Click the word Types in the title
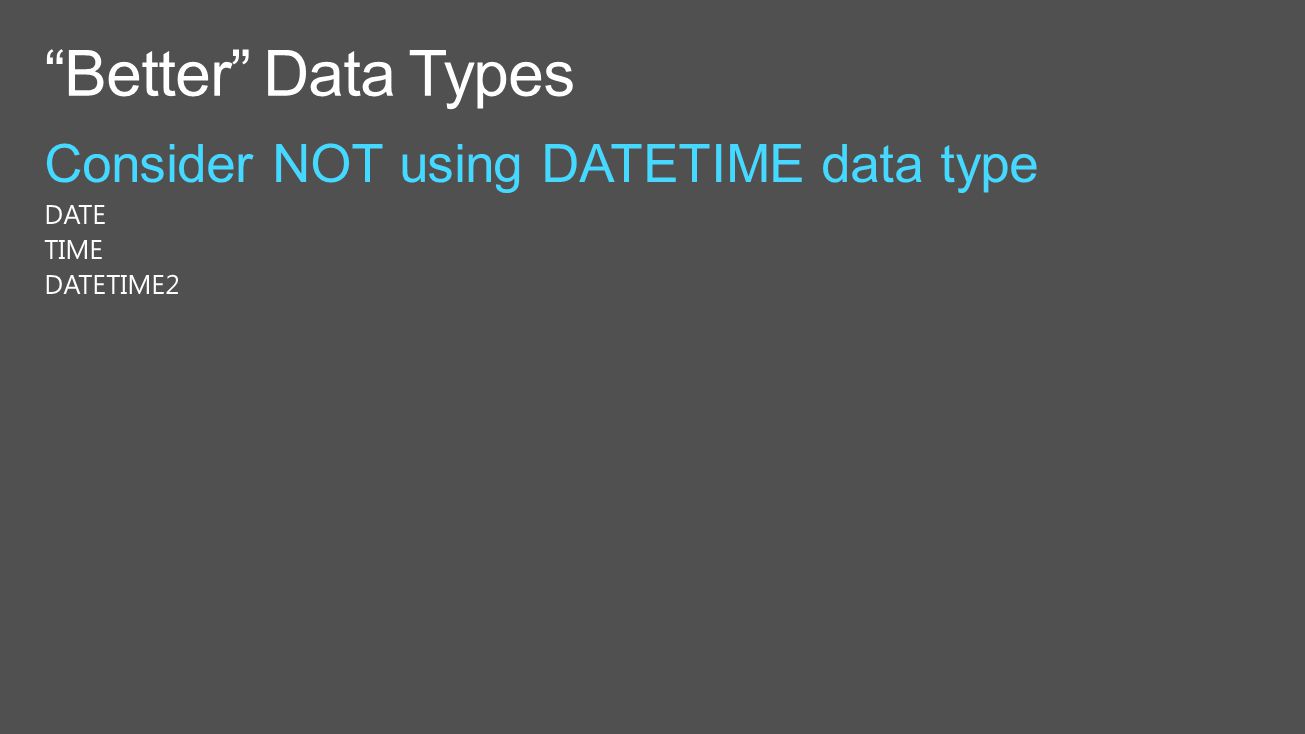 click(x=492, y=78)
